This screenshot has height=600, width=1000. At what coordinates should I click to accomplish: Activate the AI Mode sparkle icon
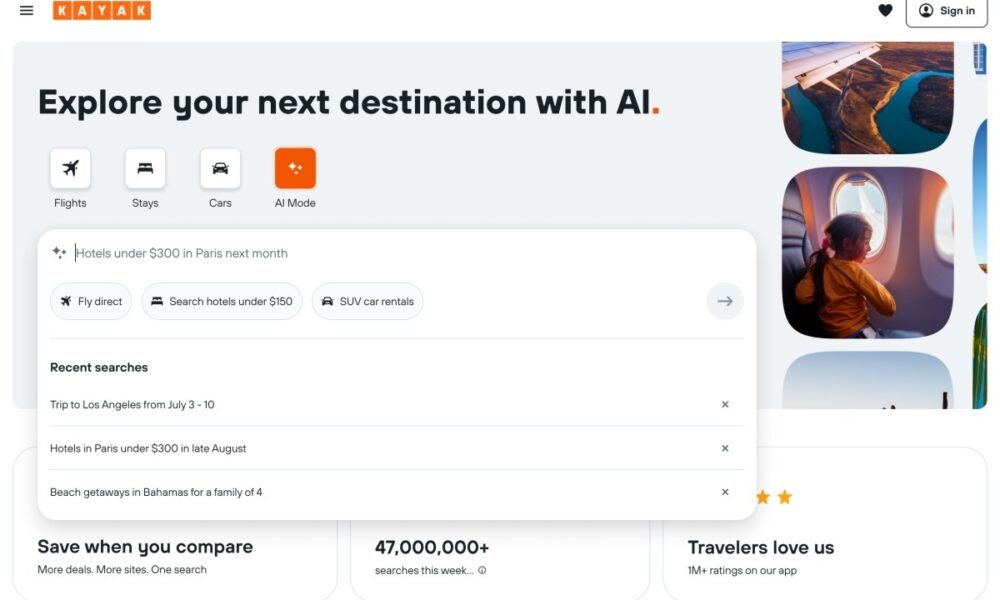(x=295, y=168)
